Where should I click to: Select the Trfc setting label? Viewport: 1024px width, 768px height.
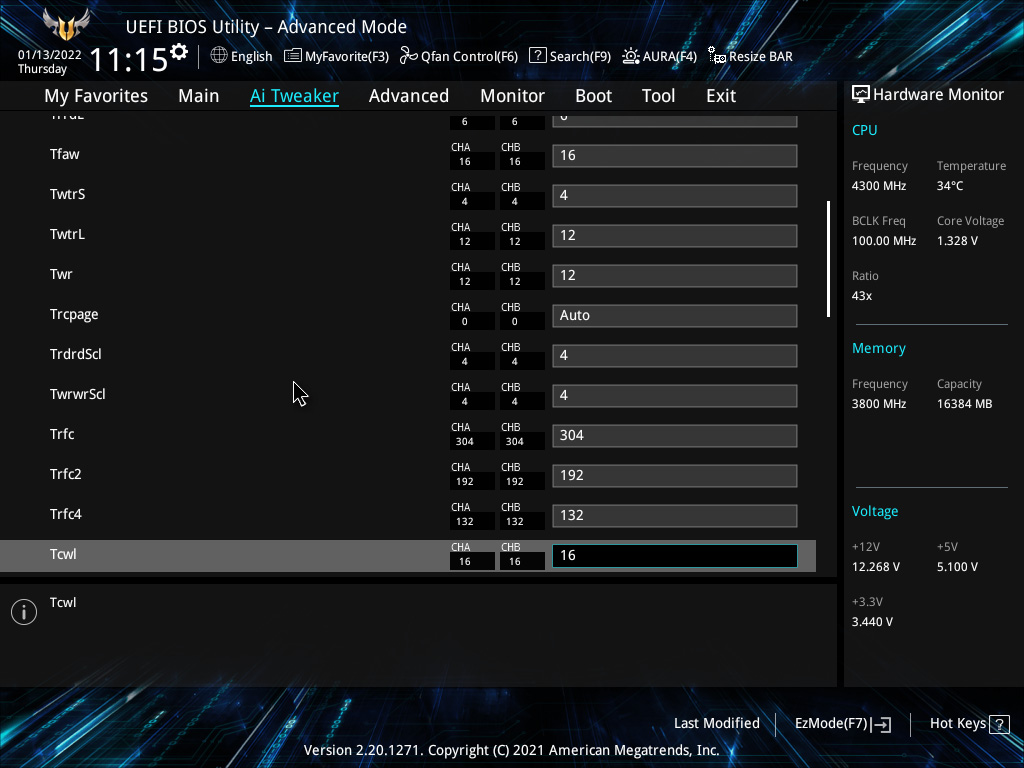click(62, 434)
